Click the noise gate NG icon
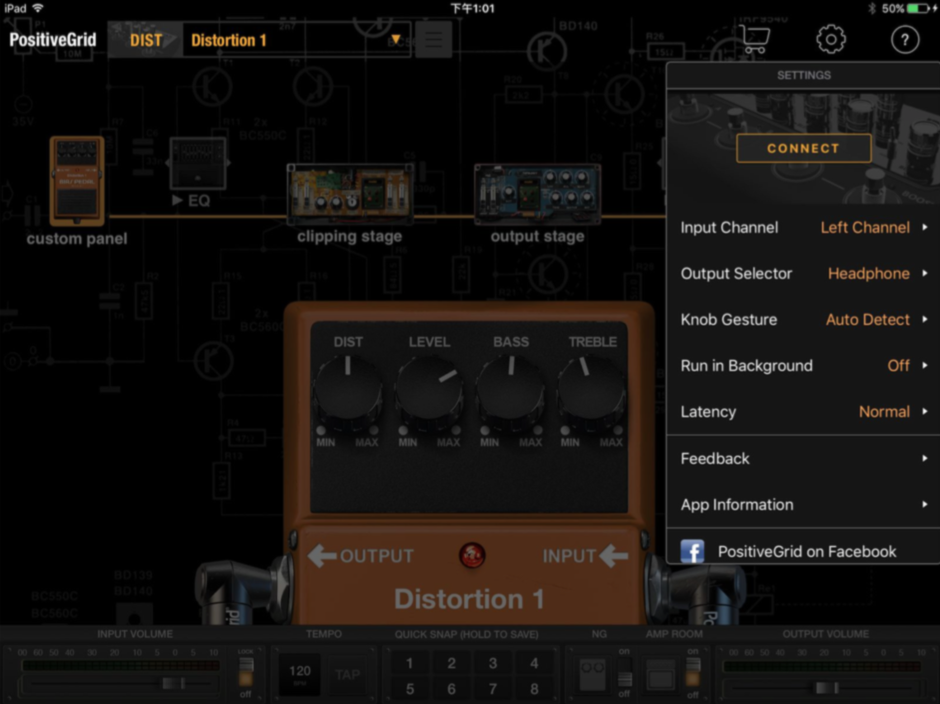Image resolution: width=940 pixels, height=704 pixels. 592,673
